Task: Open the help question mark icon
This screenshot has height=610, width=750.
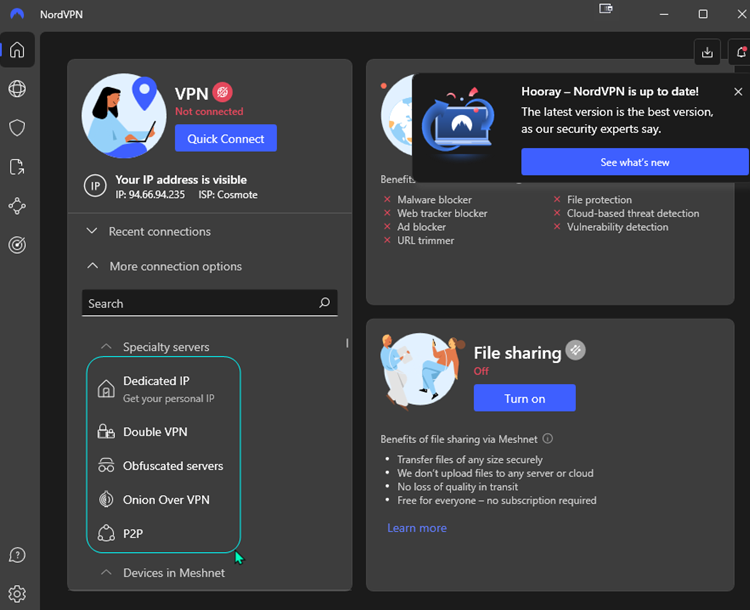Action: point(17,555)
